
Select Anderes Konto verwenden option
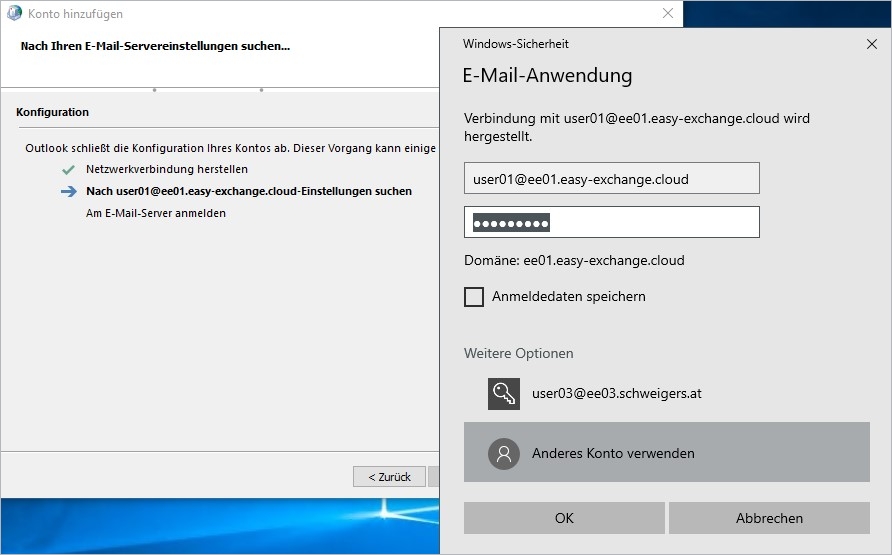(x=667, y=452)
